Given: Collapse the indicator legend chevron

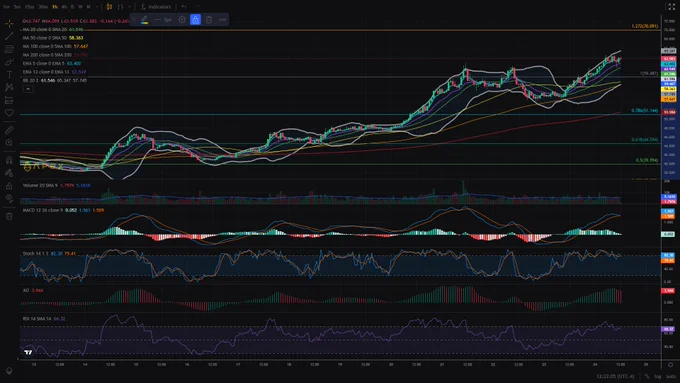Looking at the screenshot, I should click(x=28, y=89).
